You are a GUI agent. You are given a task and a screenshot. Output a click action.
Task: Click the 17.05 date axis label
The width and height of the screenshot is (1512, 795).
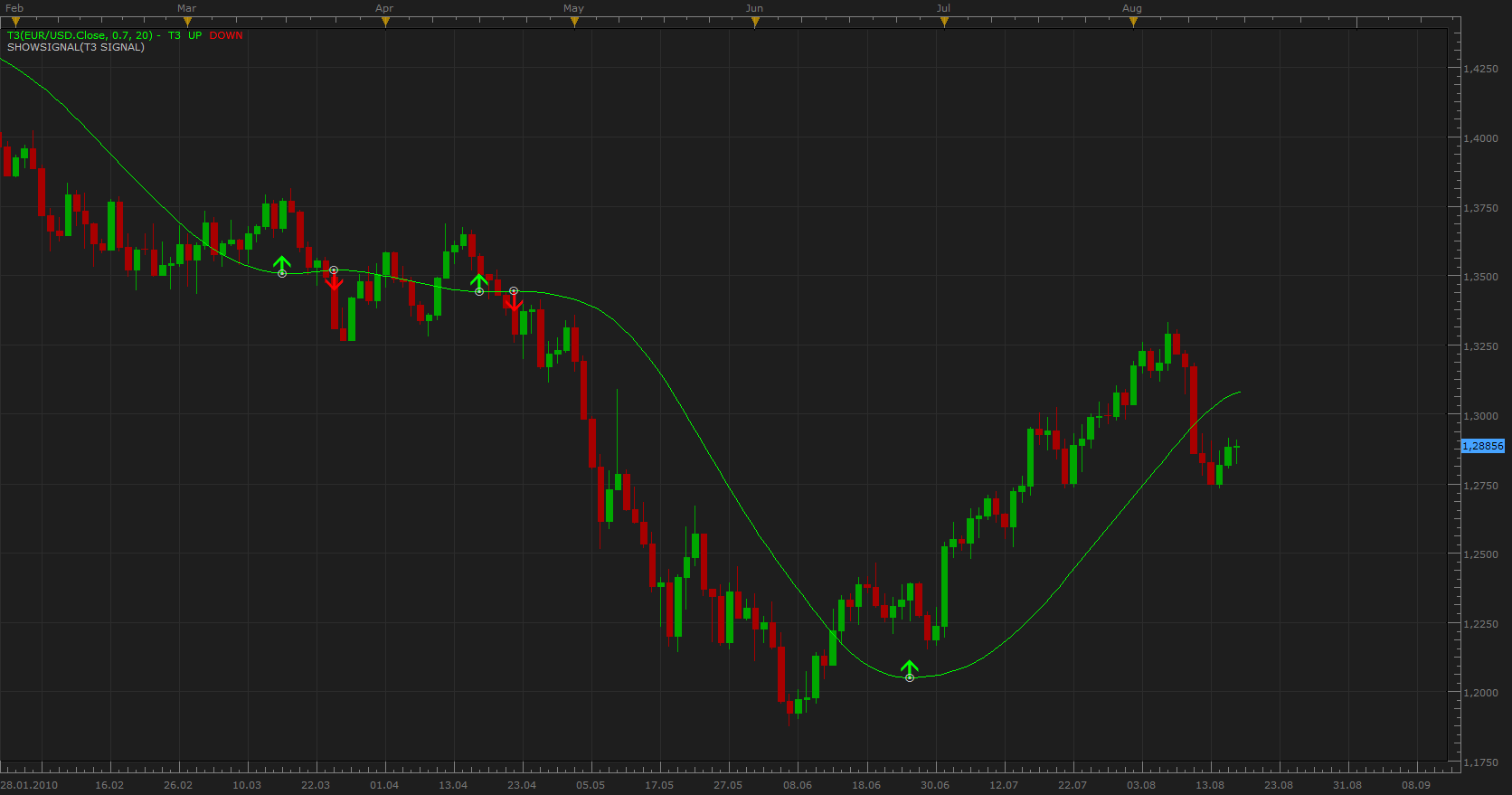[659, 785]
